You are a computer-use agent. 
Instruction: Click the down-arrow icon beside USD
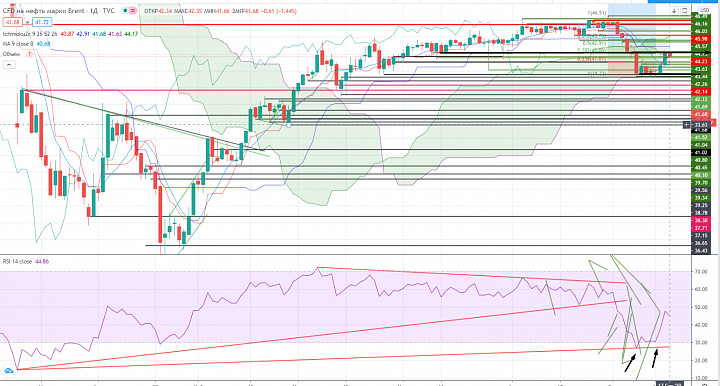click(674, 10)
